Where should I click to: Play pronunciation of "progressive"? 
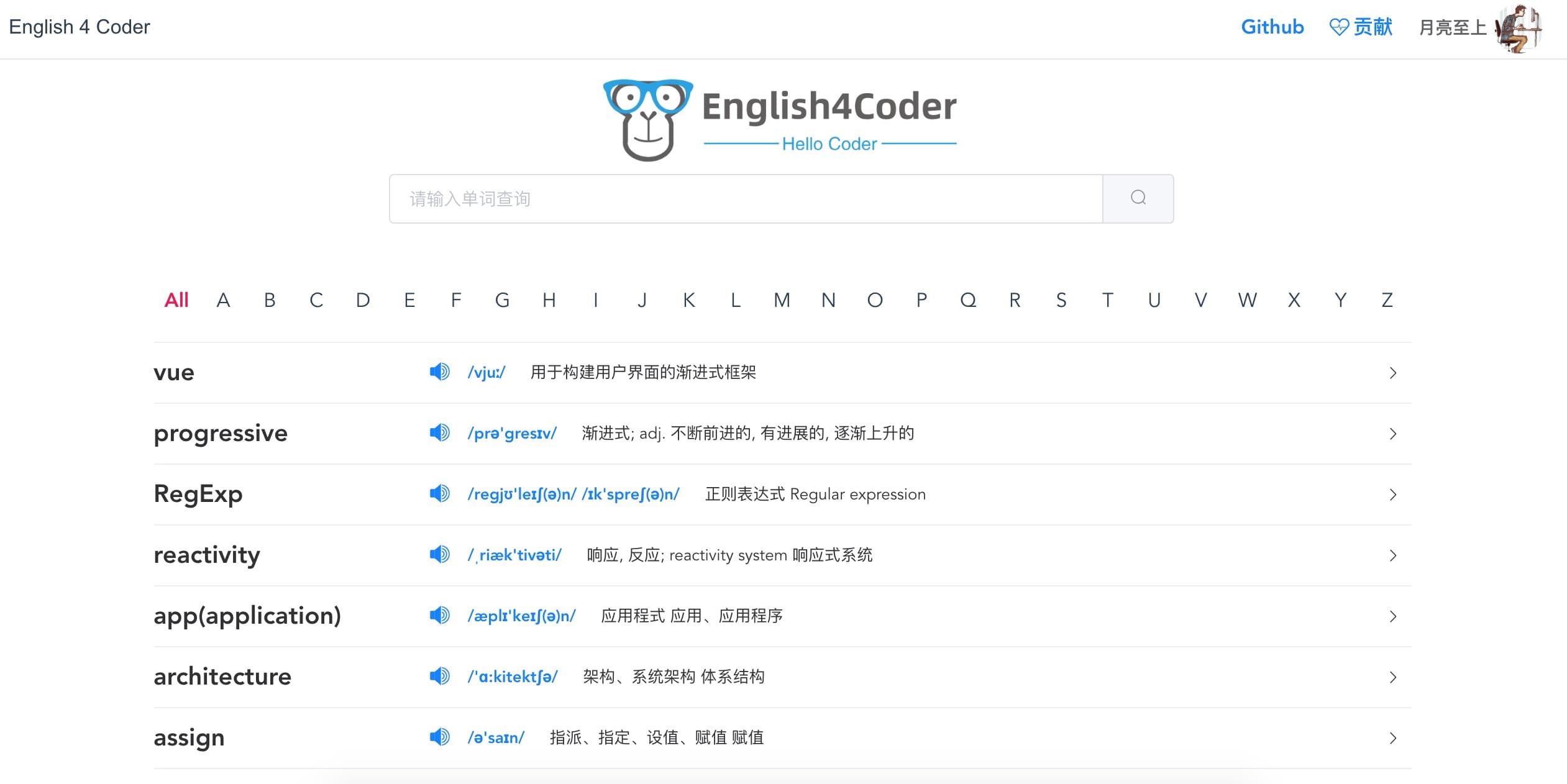pyautogui.click(x=439, y=432)
